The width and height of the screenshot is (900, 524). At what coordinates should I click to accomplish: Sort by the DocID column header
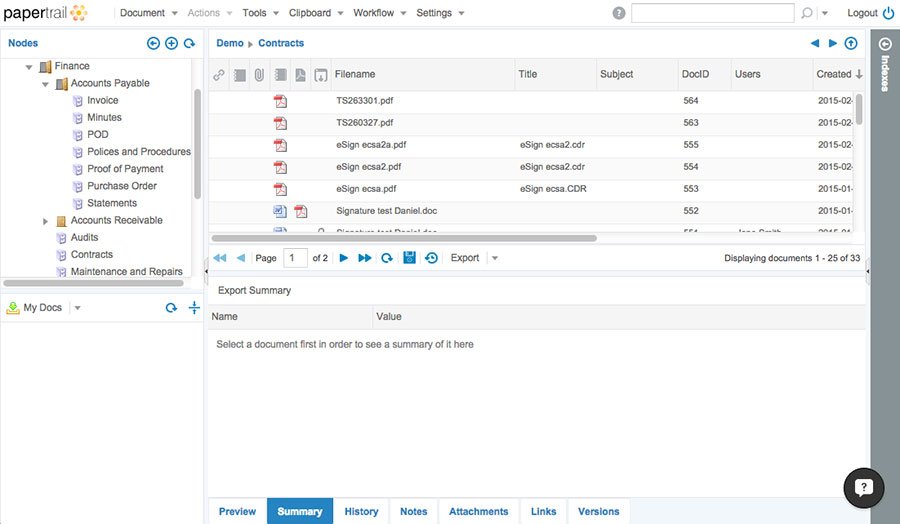(x=694, y=74)
